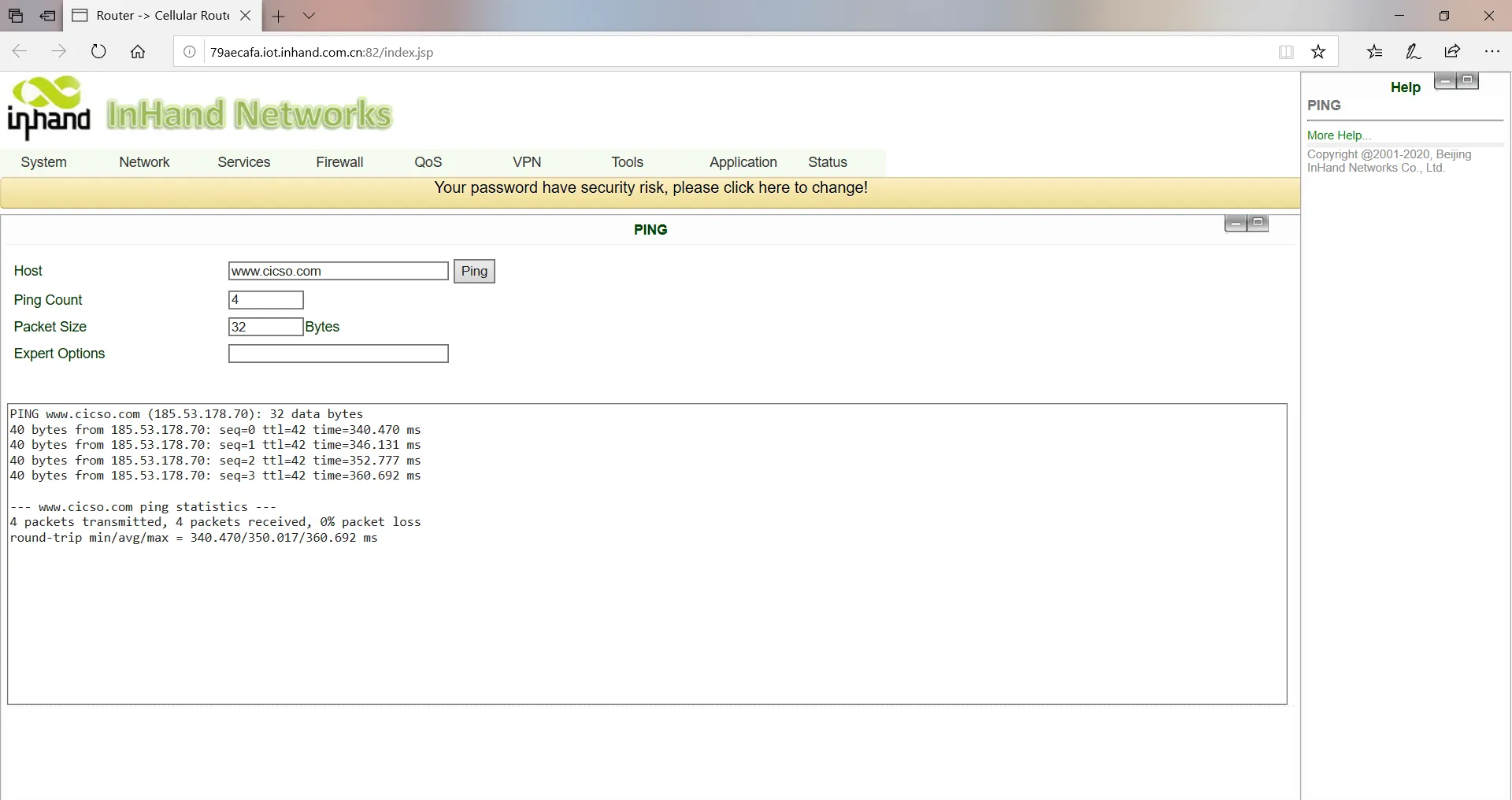Add page to favorites star
Image resolution: width=1512 pixels, height=800 pixels.
coord(1318,52)
